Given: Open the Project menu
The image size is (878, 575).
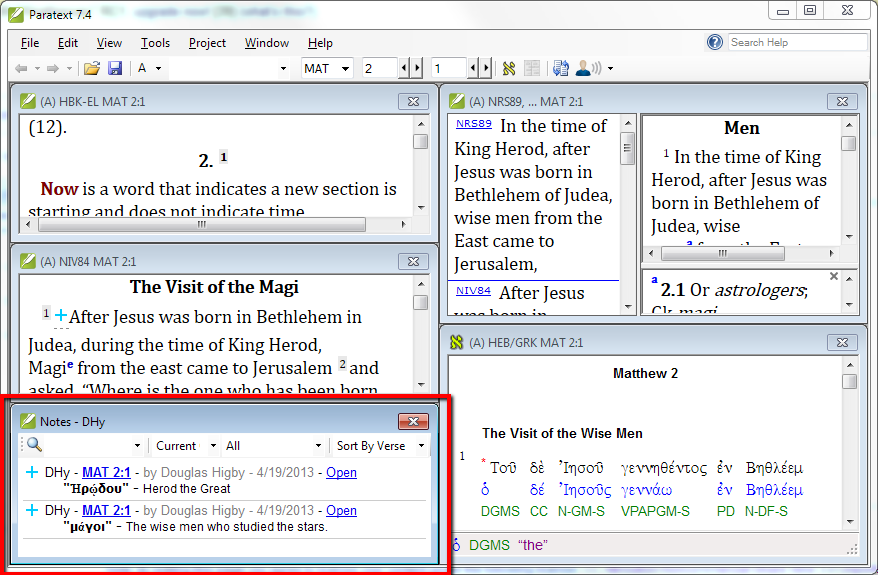Looking at the screenshot, I should (x=207, y=43).
